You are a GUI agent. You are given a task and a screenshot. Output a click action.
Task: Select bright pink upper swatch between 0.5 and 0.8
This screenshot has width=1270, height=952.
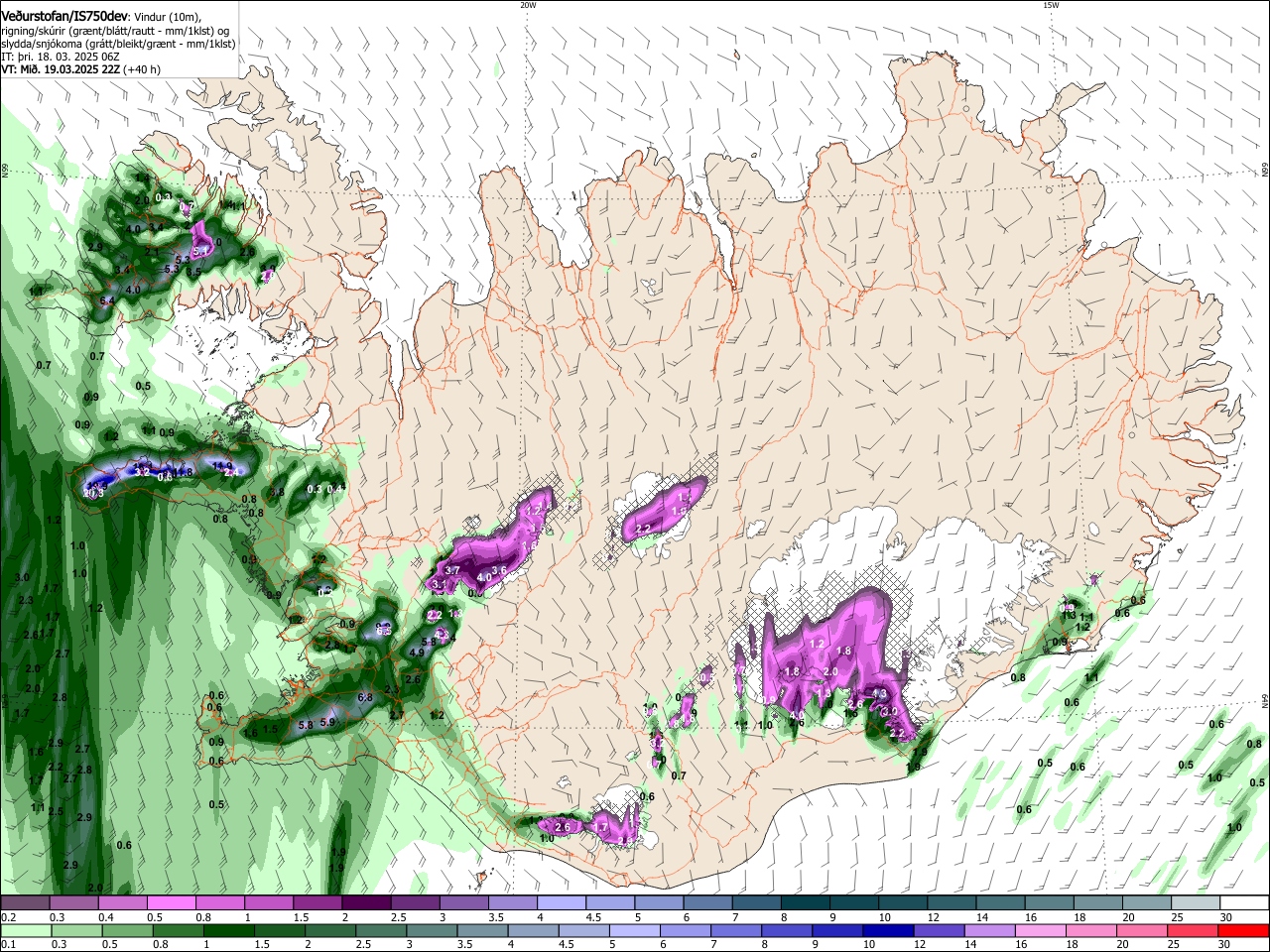click(172, 902)
